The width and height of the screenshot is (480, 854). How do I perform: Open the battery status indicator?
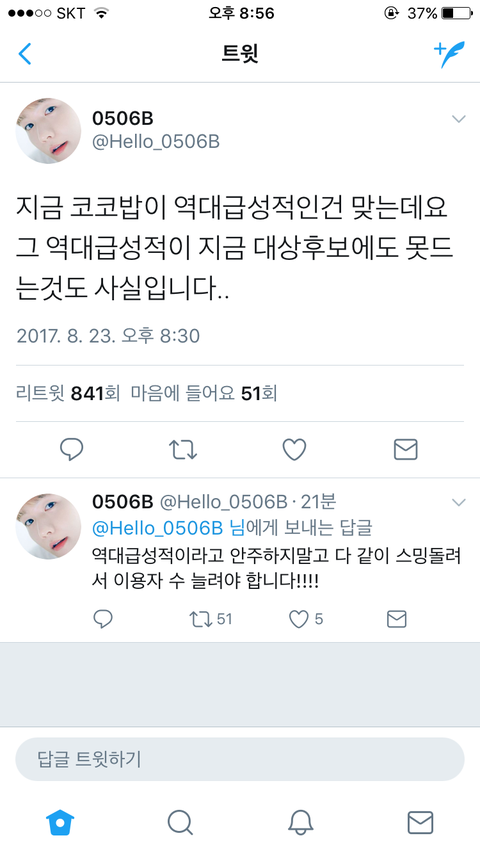(x=457, y=13)
